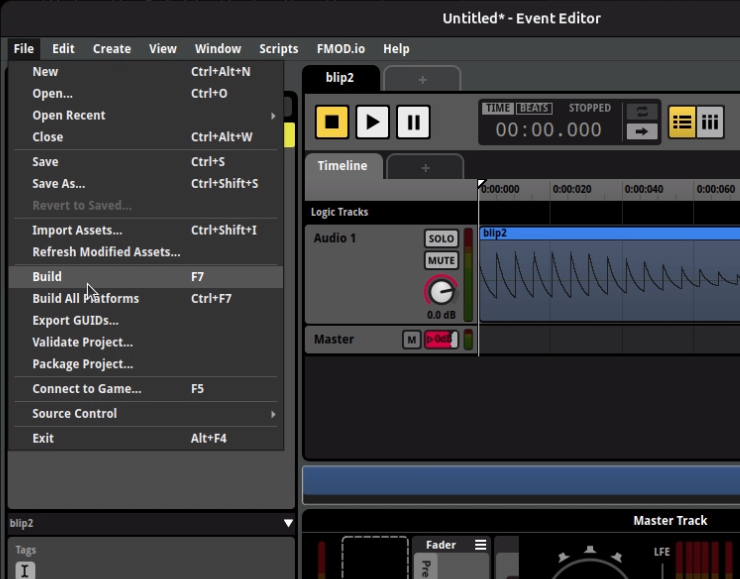Click the Logic Tracks label
Screen dimensions: 740x579
coord(339,212)
